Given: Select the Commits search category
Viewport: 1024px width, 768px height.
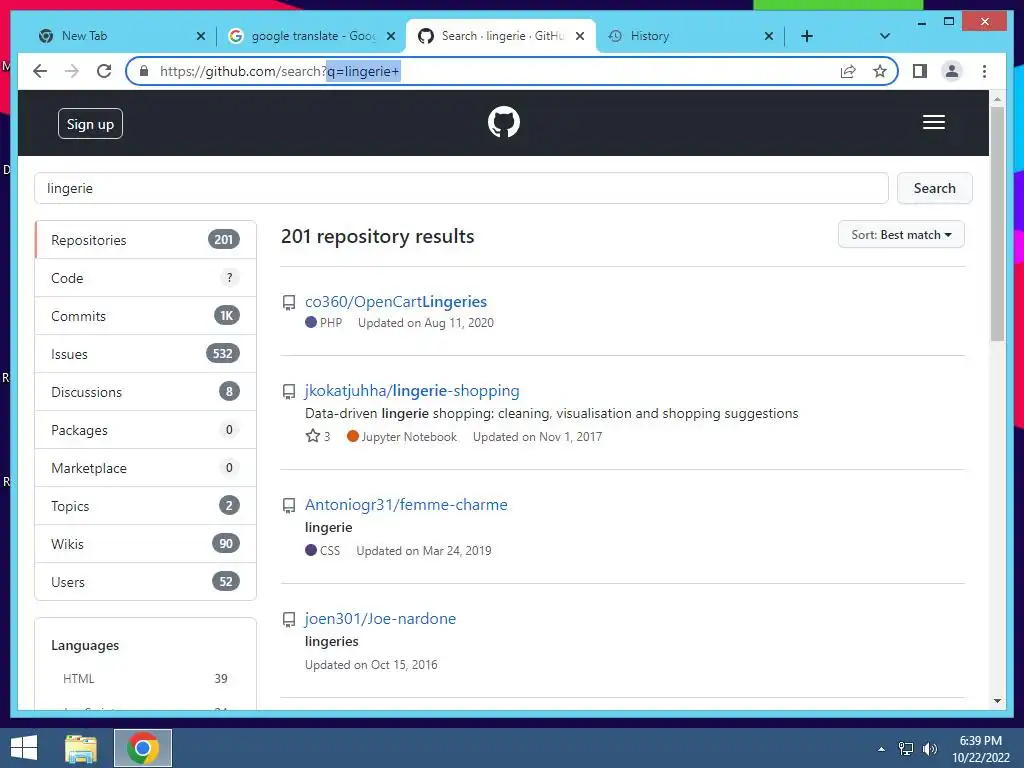Looking at the screenshot, I should click(146, 316).
